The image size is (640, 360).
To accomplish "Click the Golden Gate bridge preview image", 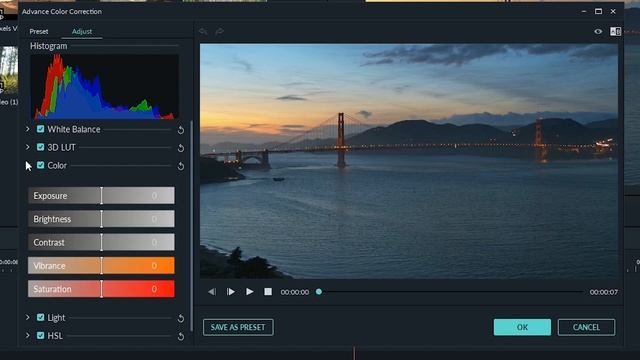I will (409, 161).
